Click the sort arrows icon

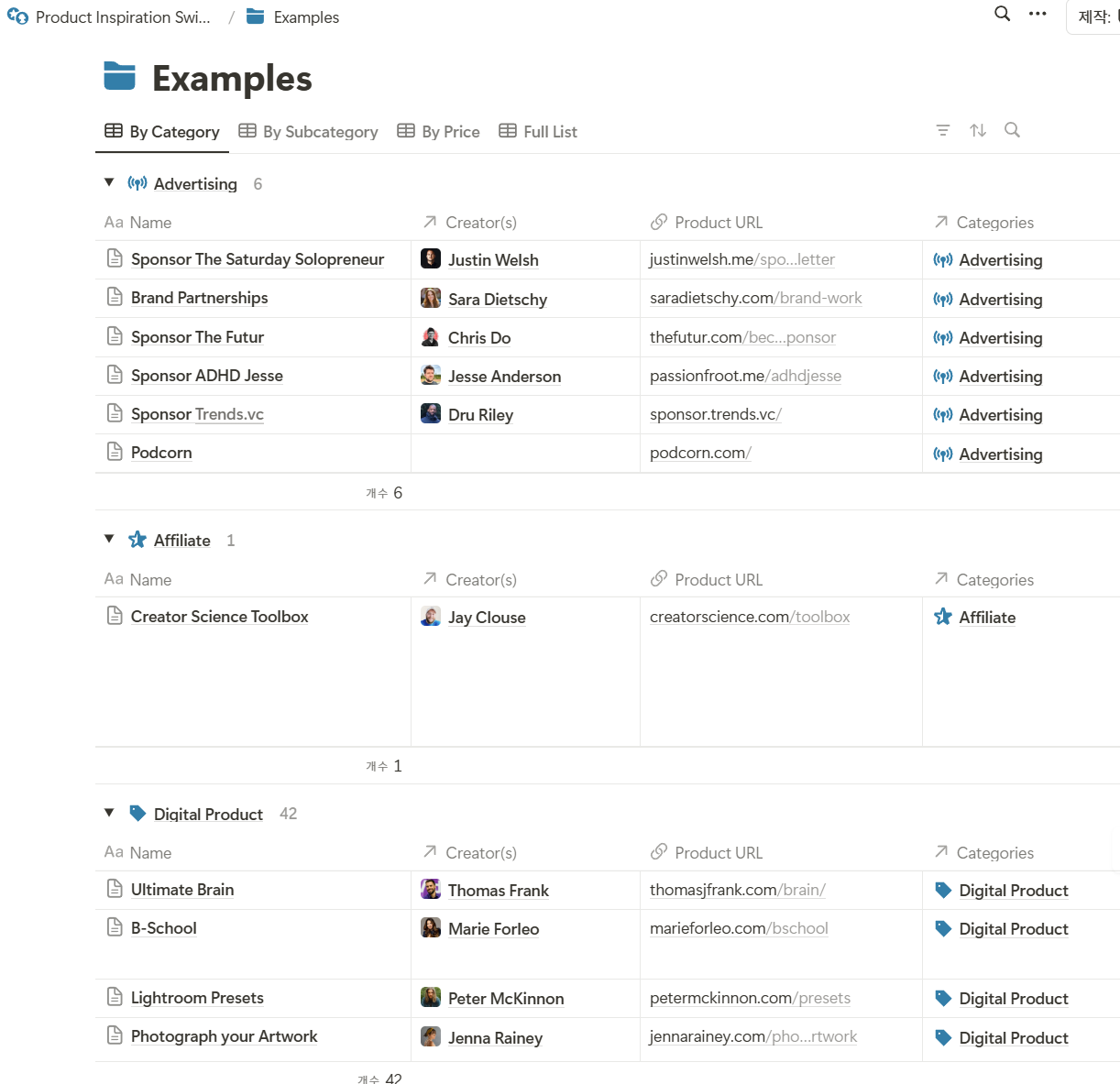pos(978,130)
